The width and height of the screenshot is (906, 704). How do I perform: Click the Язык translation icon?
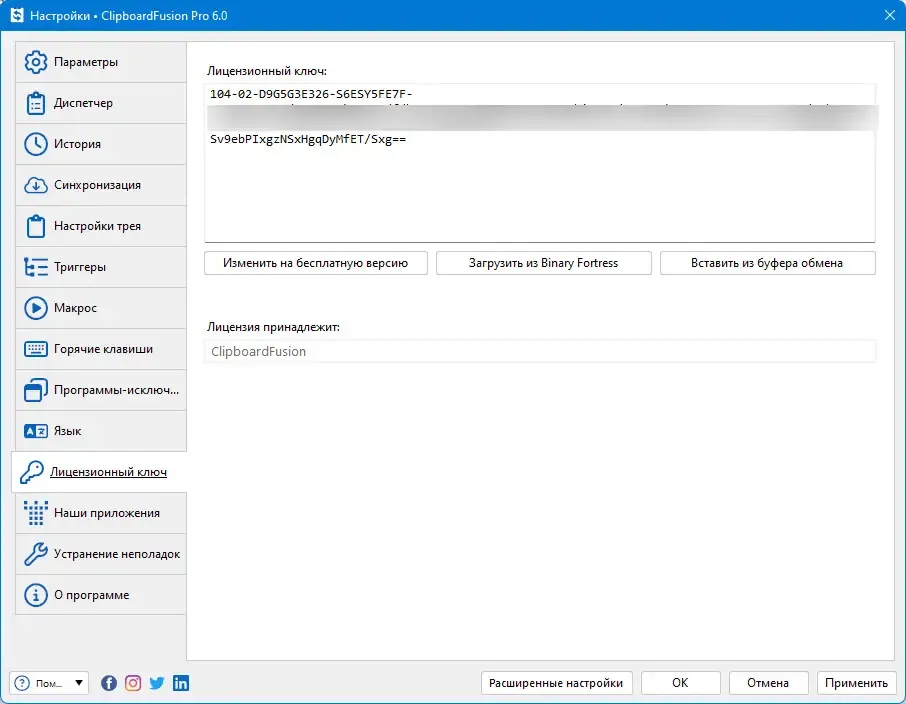pyautogui.click(x=35, y=431)
